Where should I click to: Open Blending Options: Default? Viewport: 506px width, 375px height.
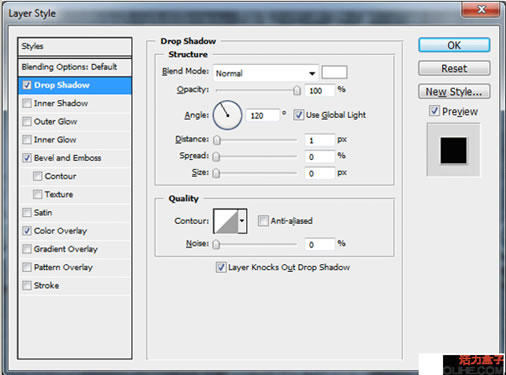[75, 67]
